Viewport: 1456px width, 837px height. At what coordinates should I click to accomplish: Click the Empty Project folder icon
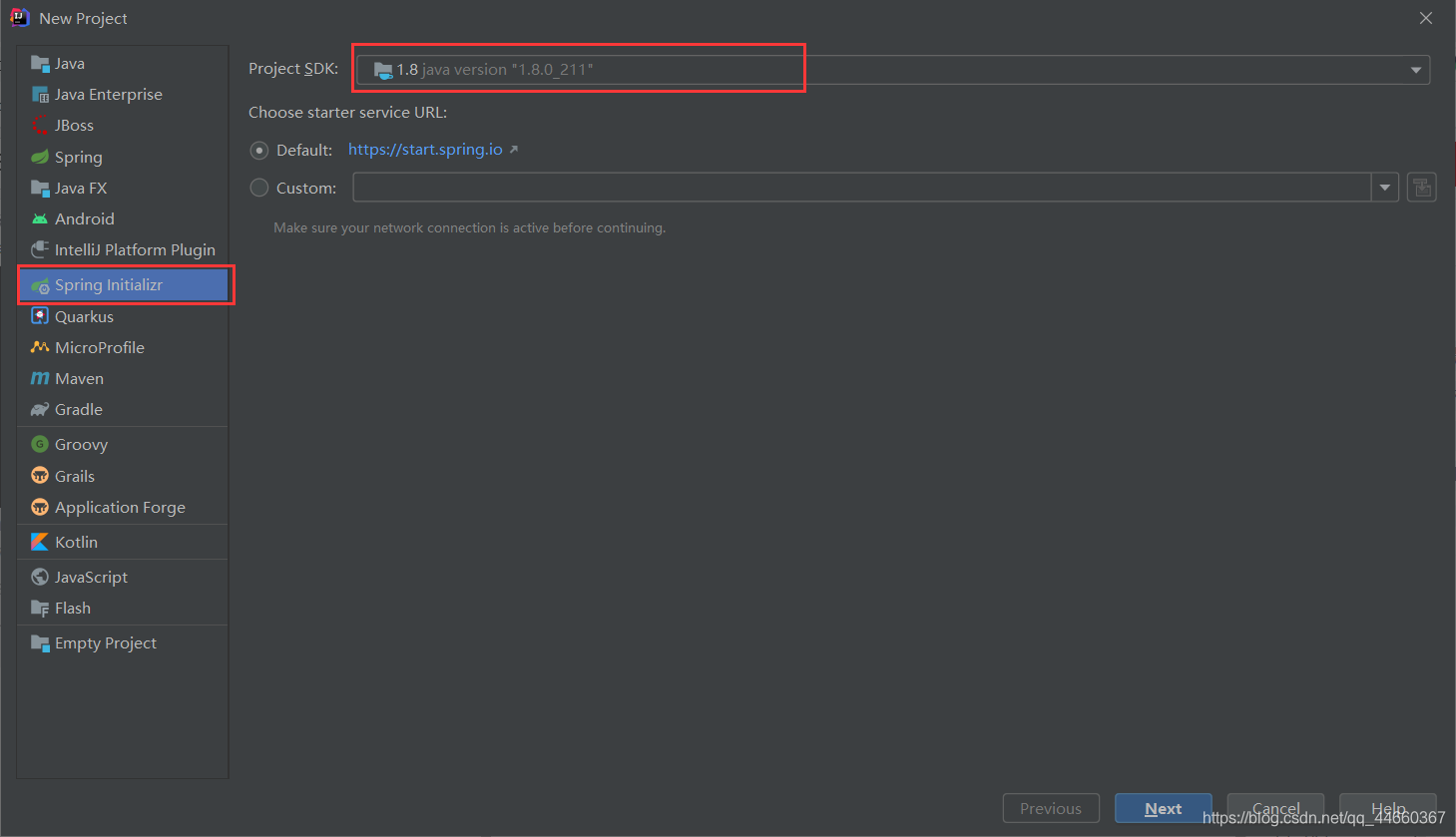[40, 642]
